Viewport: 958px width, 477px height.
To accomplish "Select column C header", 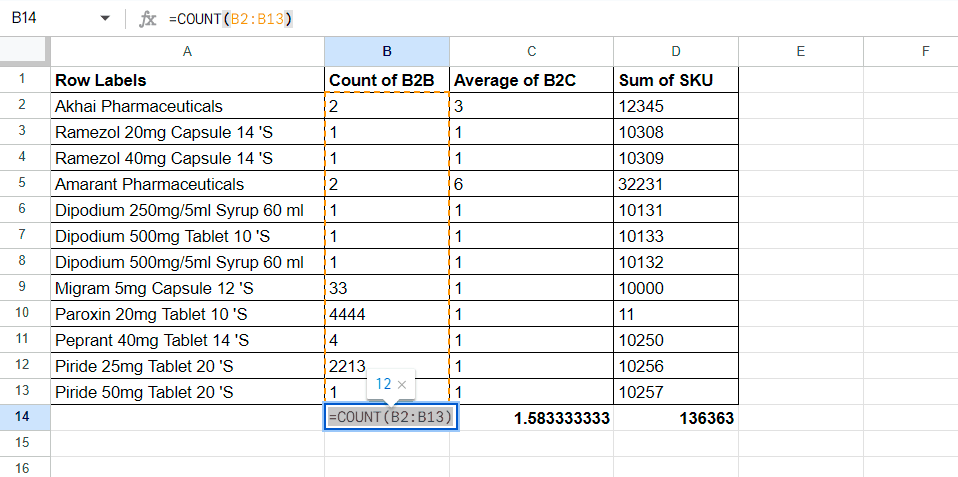I will click(532, 52).
